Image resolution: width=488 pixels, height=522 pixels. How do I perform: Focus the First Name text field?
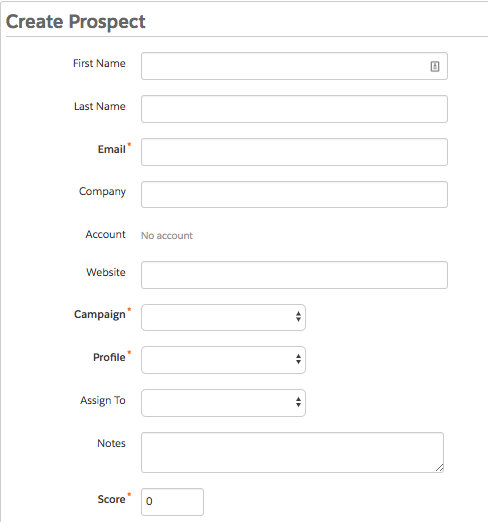pos(294,66)
